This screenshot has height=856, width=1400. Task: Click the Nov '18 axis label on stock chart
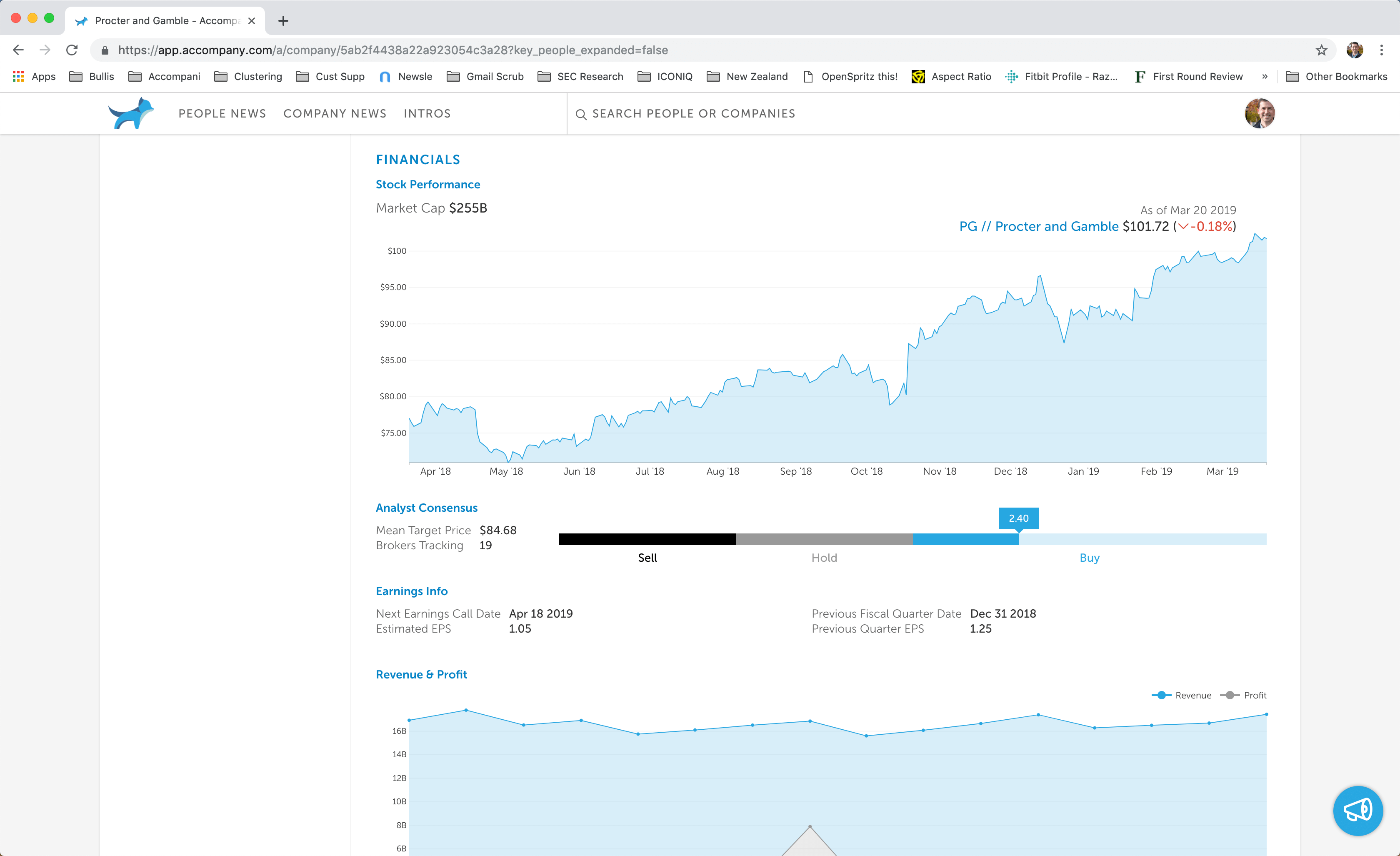coord(939,471)
